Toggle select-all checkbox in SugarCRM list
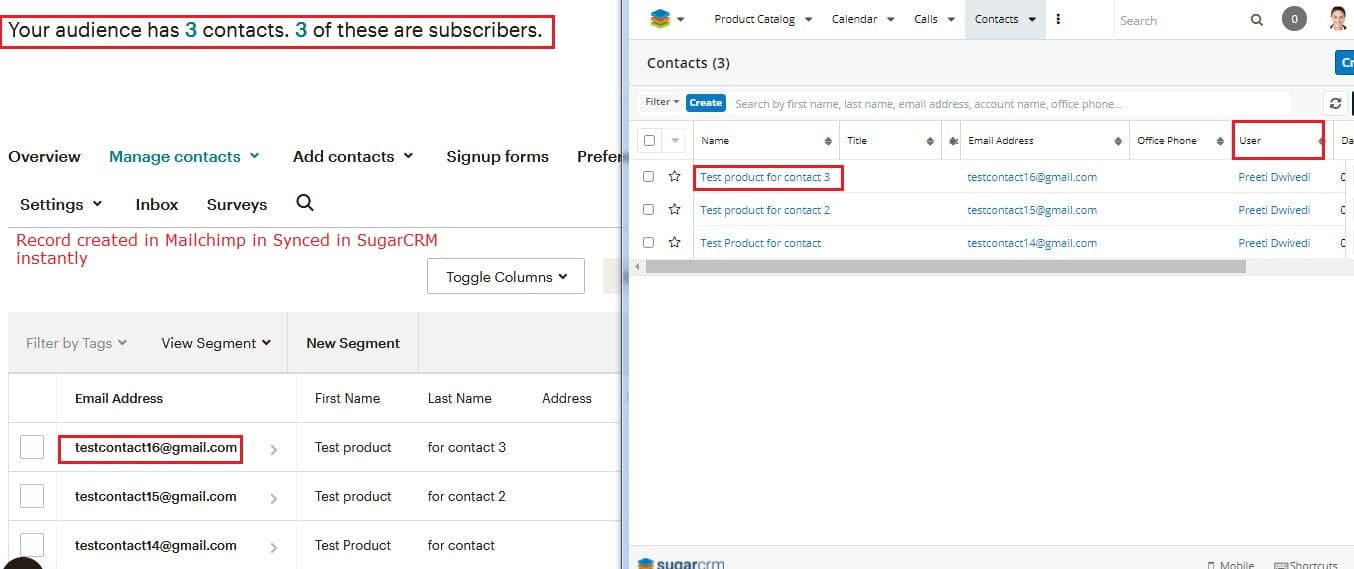The width and height of the screenshot is (1354, 569). click(x=649, y=141)
